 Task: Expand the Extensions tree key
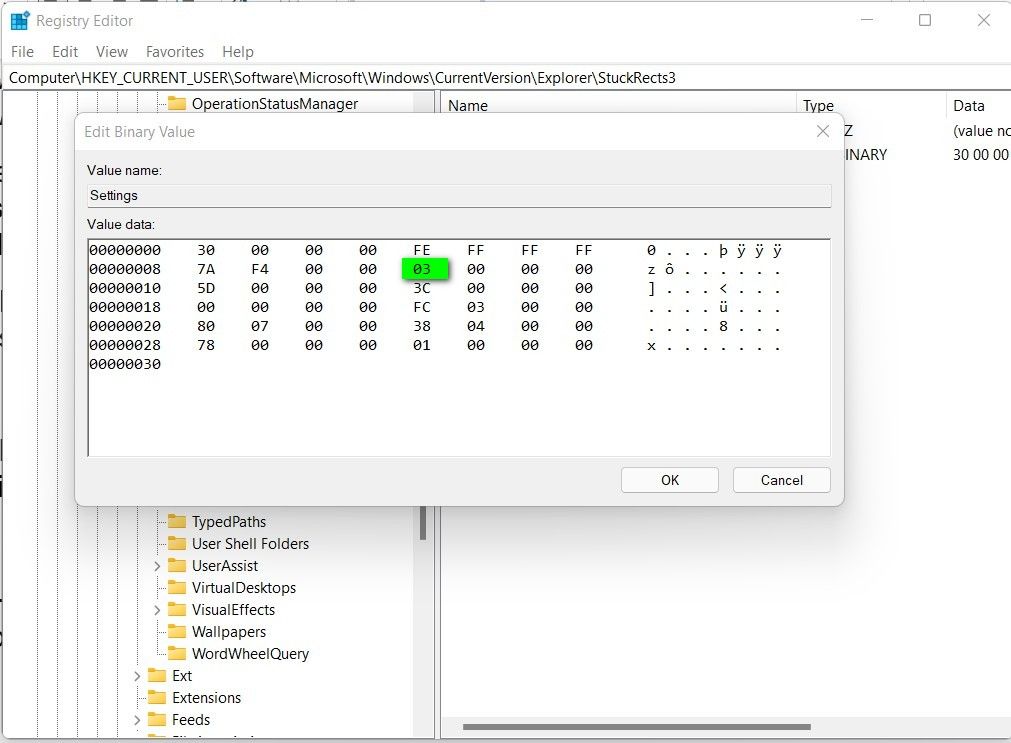(x=137, y=697)
